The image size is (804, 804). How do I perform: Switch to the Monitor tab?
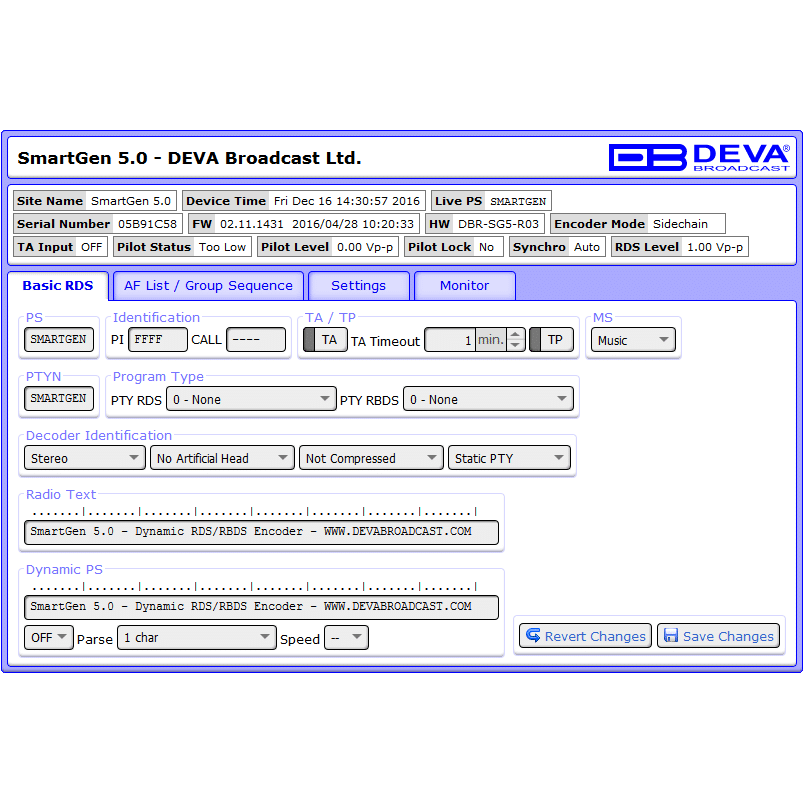[465, 286]
